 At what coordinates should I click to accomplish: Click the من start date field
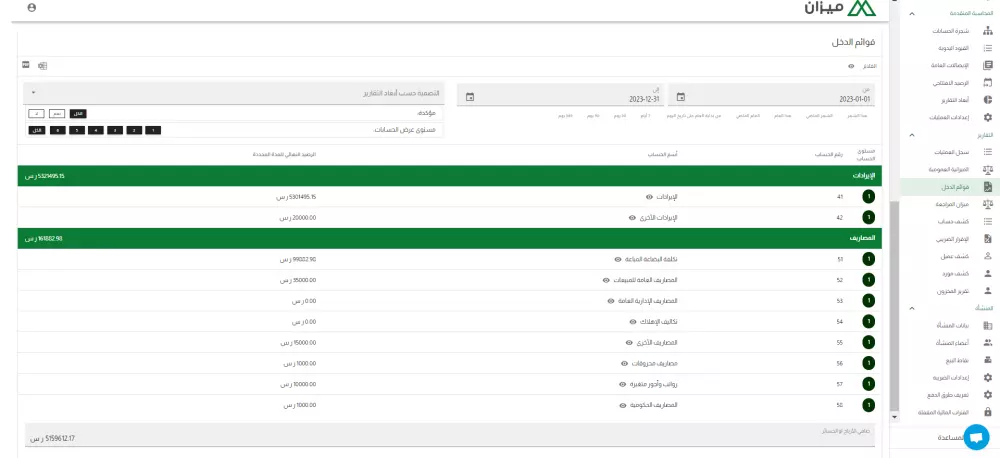coord(771,95)
